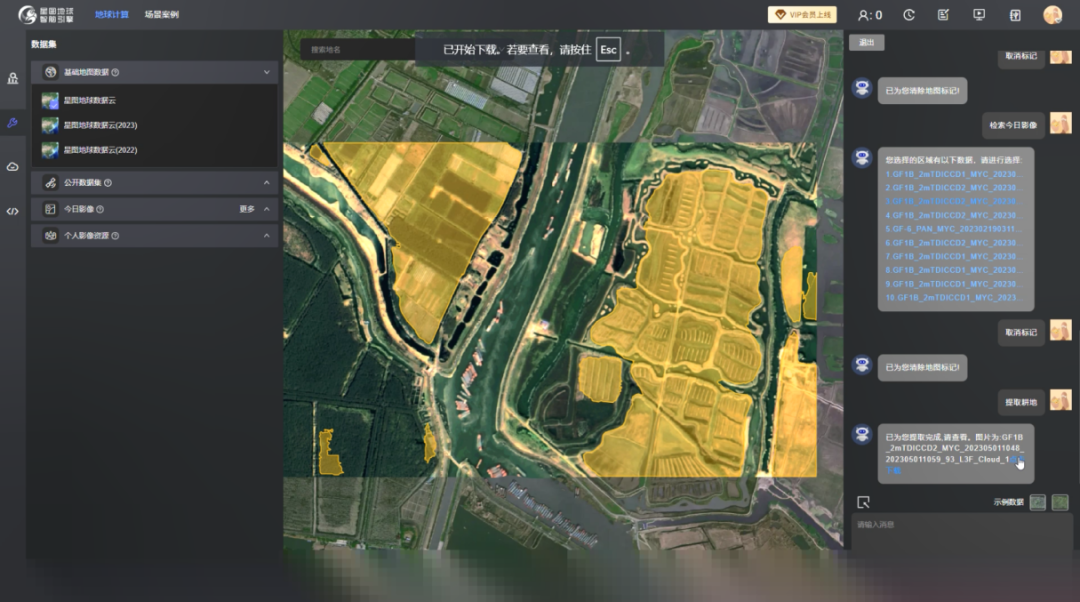Switch to the 地球计算 tab

[112, 15]
